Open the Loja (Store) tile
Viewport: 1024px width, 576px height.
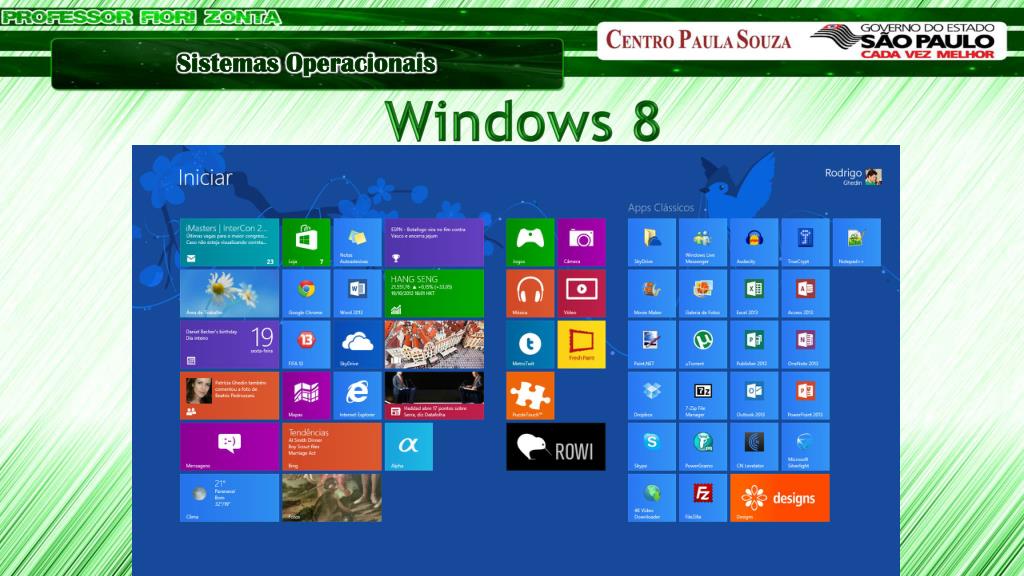click(x=306, y=242)
